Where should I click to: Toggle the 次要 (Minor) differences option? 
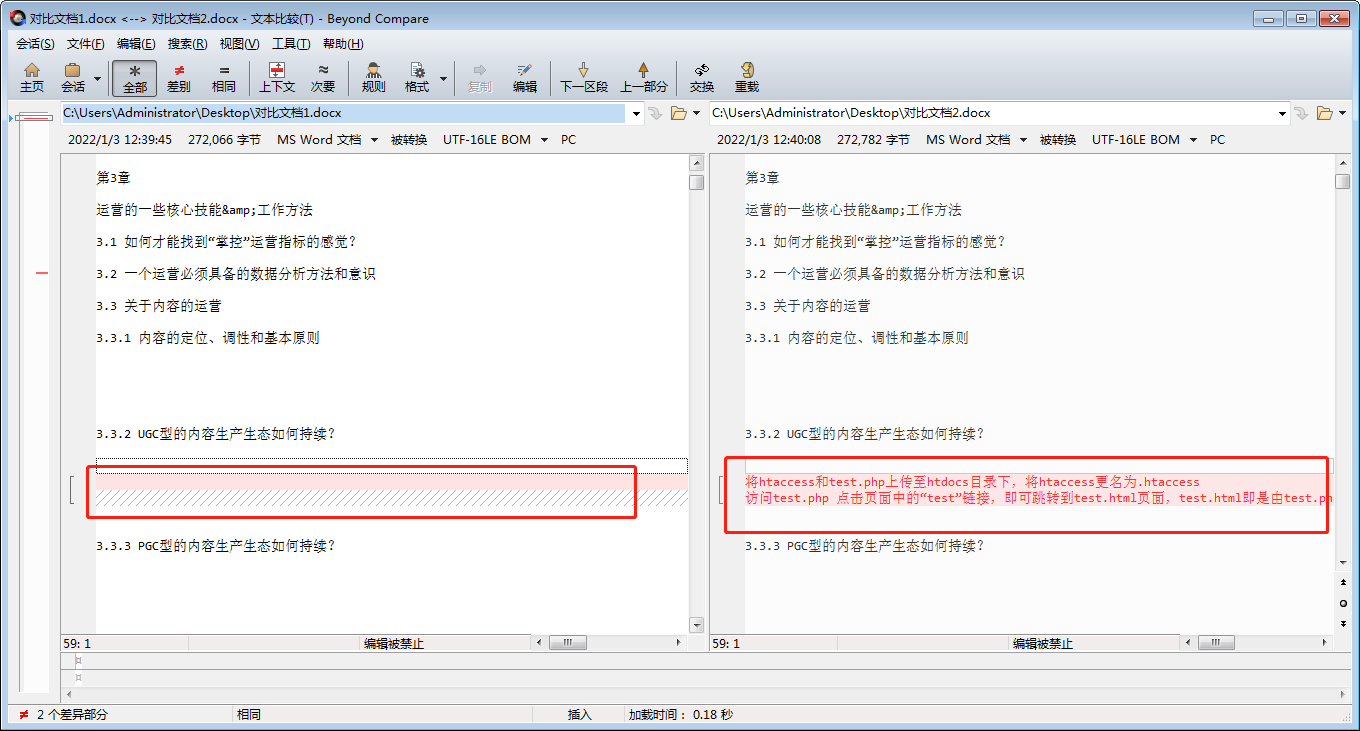(x=323, y=78)
